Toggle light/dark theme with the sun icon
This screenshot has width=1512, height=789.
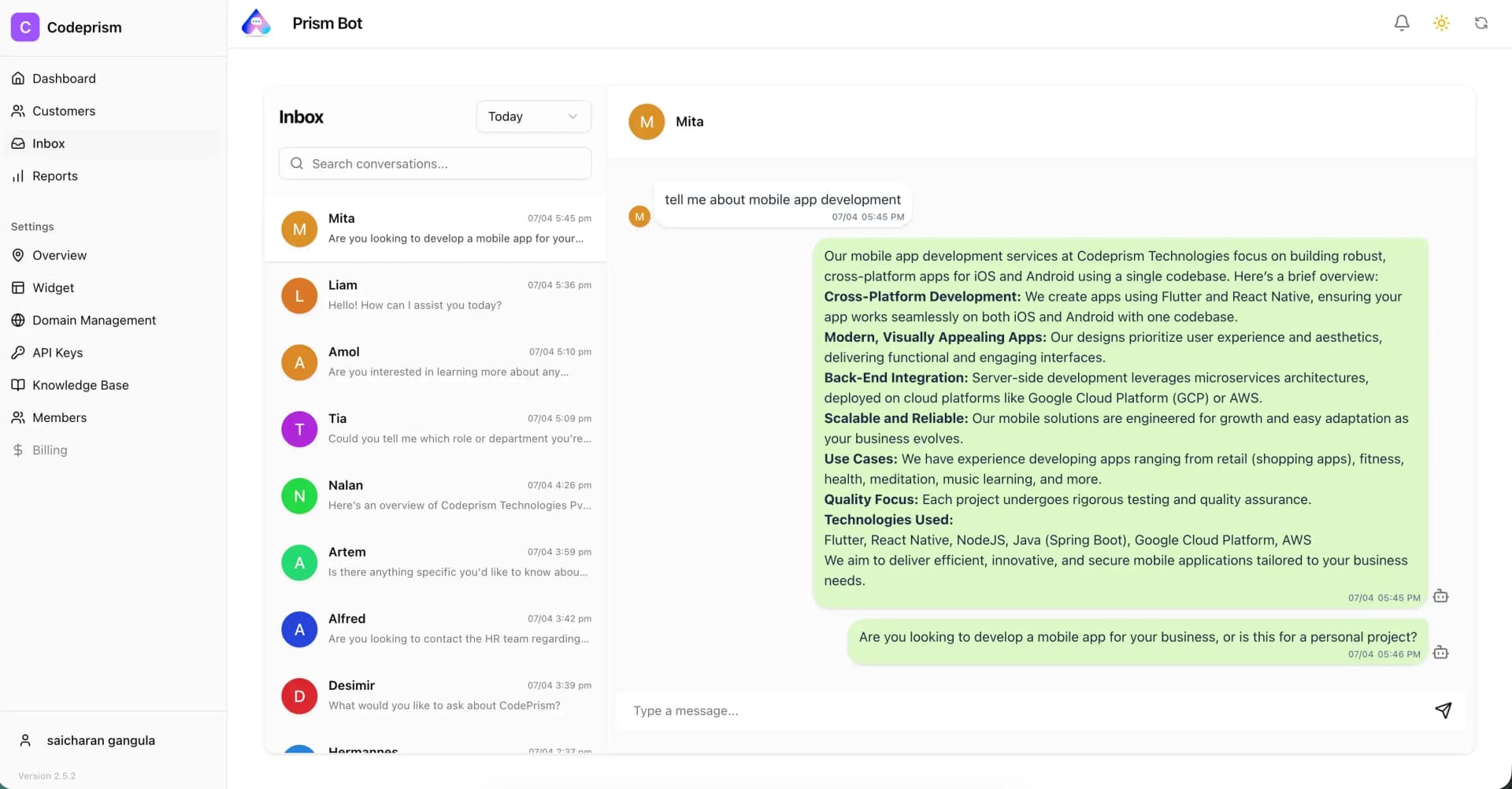[1441, 23]
